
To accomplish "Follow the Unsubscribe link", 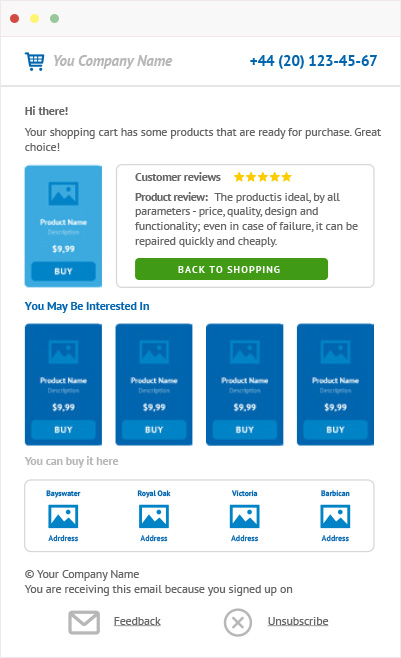I will point(298,621).
